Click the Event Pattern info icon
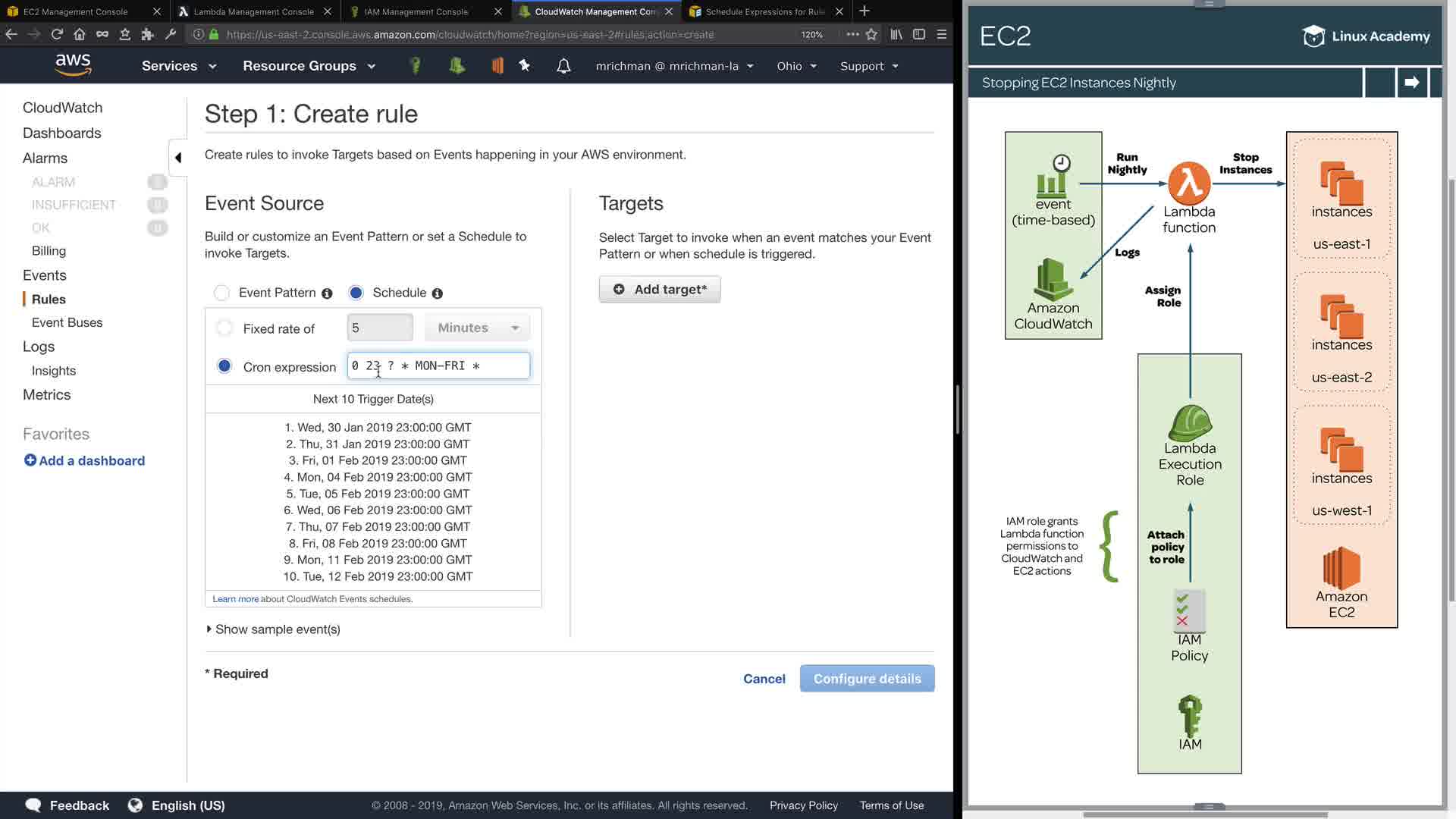The image size is (1456, 819). click(327, 293)
